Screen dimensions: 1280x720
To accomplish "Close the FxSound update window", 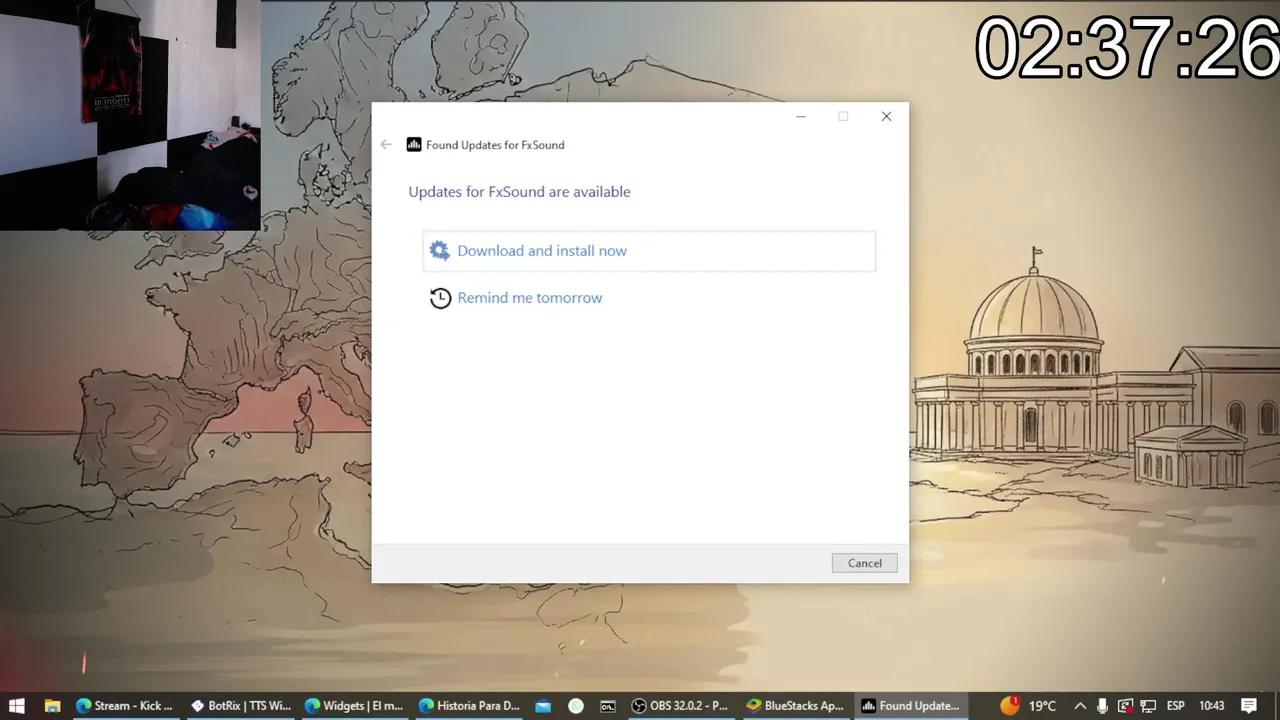I will [x=886, y=117].
